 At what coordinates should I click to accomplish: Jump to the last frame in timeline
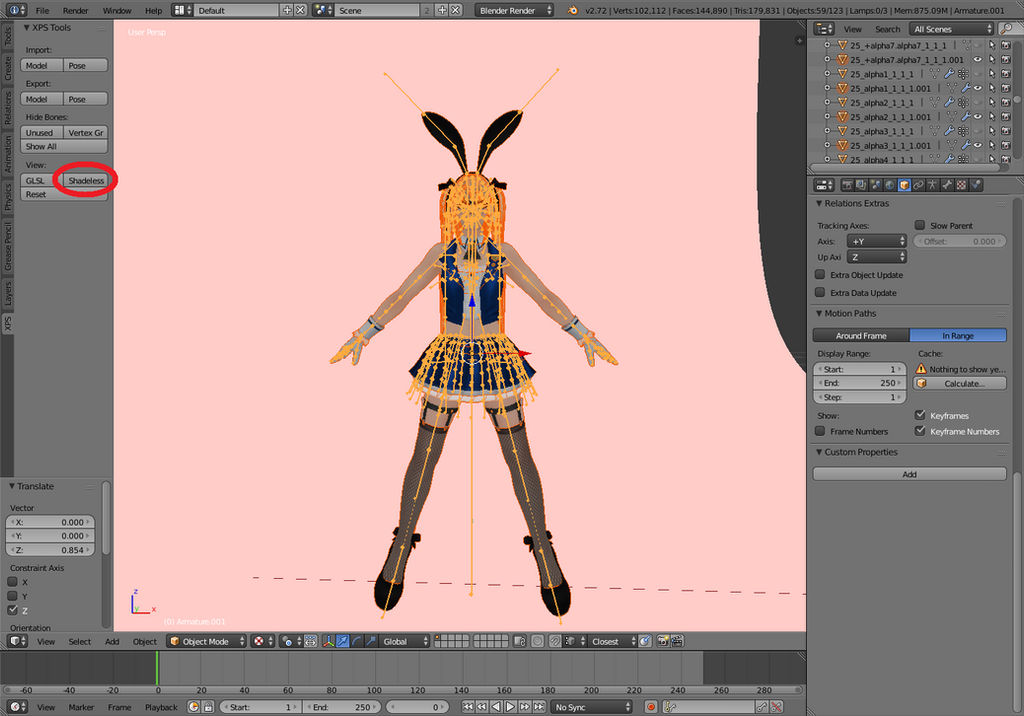[539, 707]
